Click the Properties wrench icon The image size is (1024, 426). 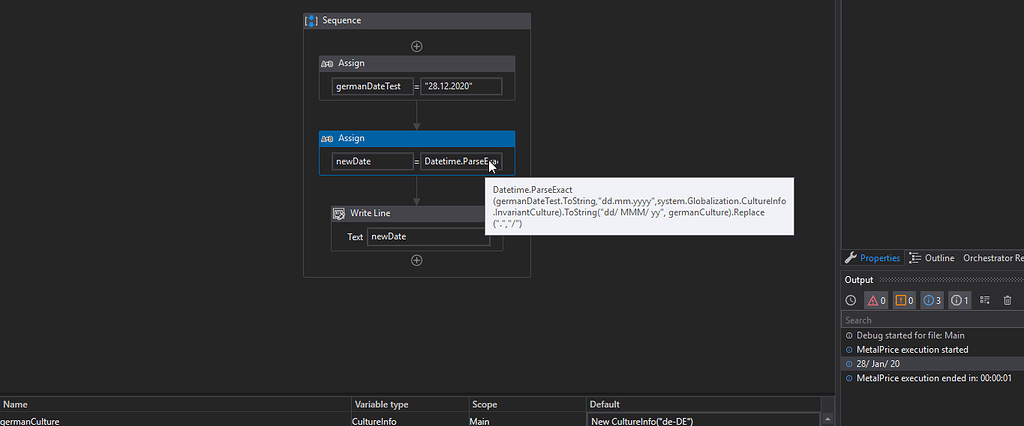click(x=850, y=258)
